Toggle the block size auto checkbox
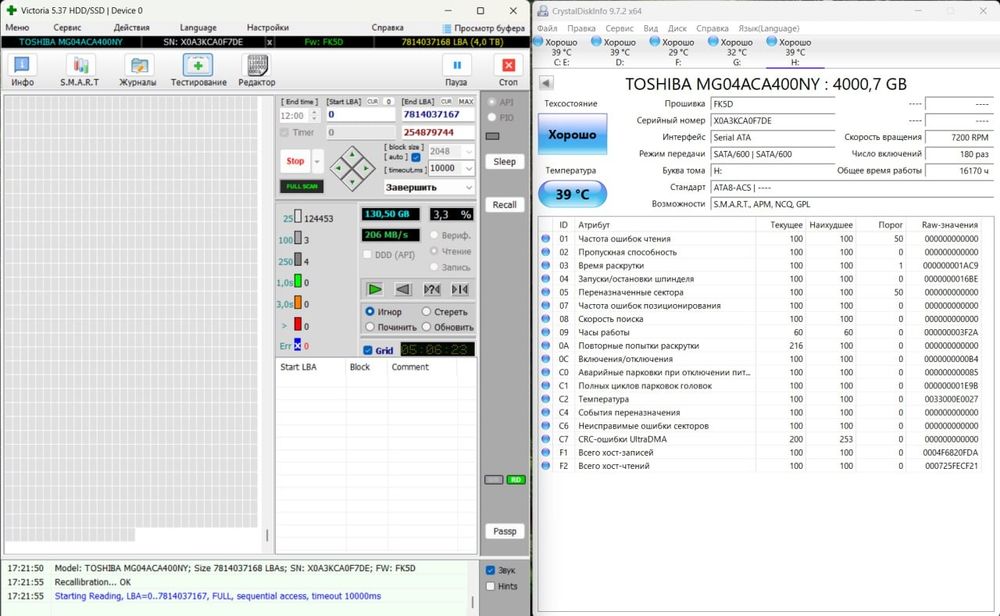 [x=416, y=157]
